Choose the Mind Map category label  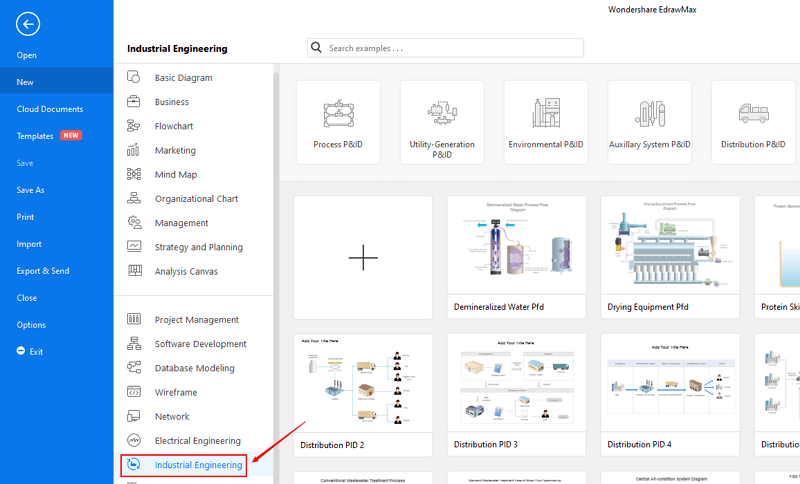[x=176, y=174]
